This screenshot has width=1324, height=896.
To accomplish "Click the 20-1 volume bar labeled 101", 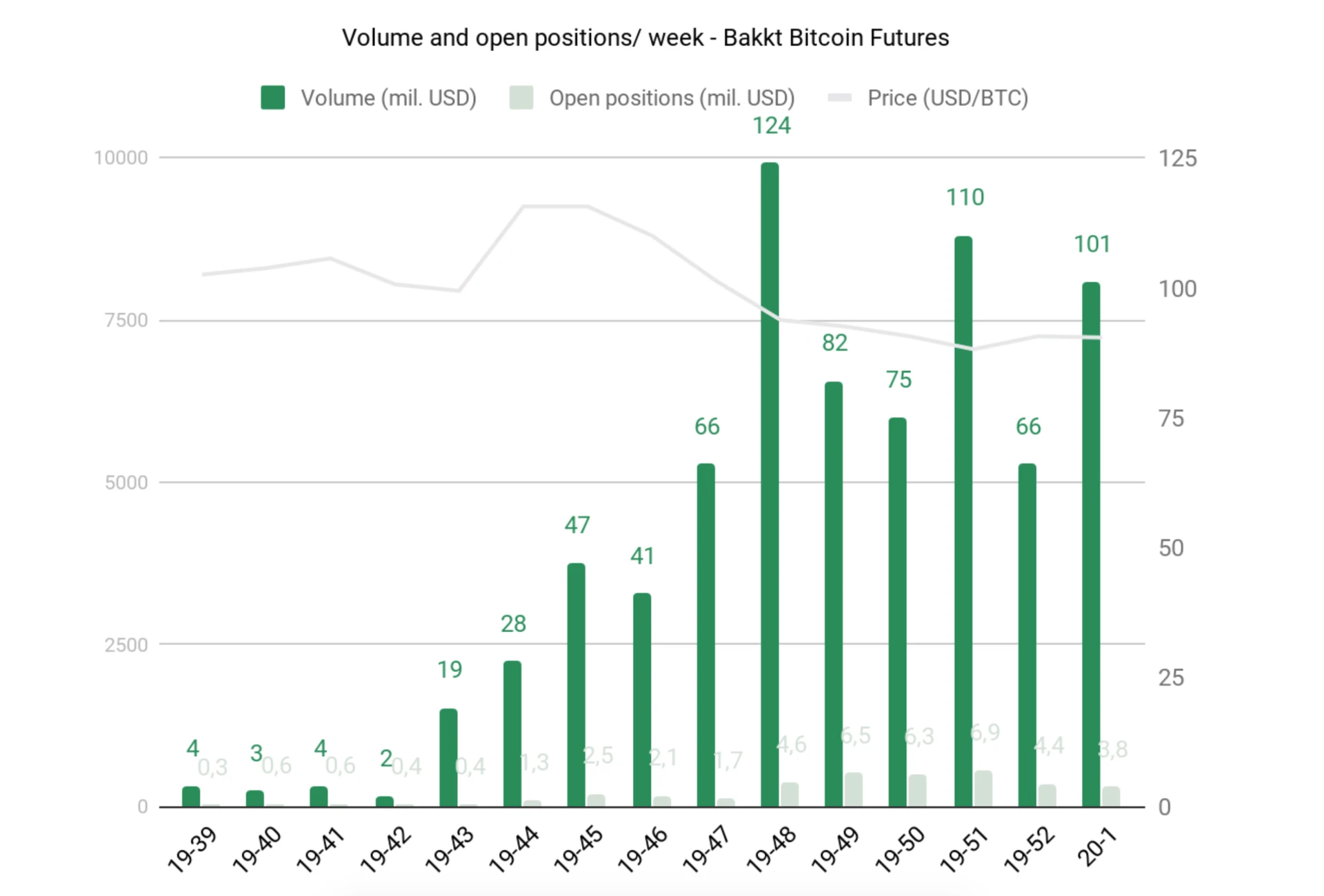I will pyautogui.click(x=1091, y=544).
